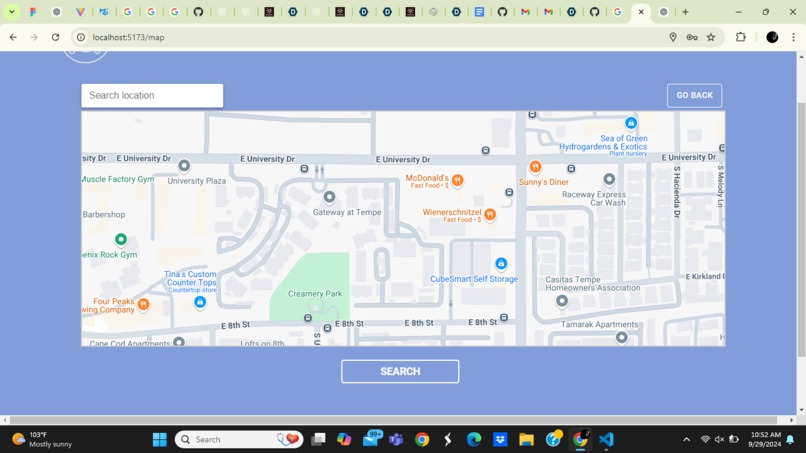This screenshot has width=806, height=453.
Task: Open Visual Studio Code from taskbar
Action: tap(607, 440)
